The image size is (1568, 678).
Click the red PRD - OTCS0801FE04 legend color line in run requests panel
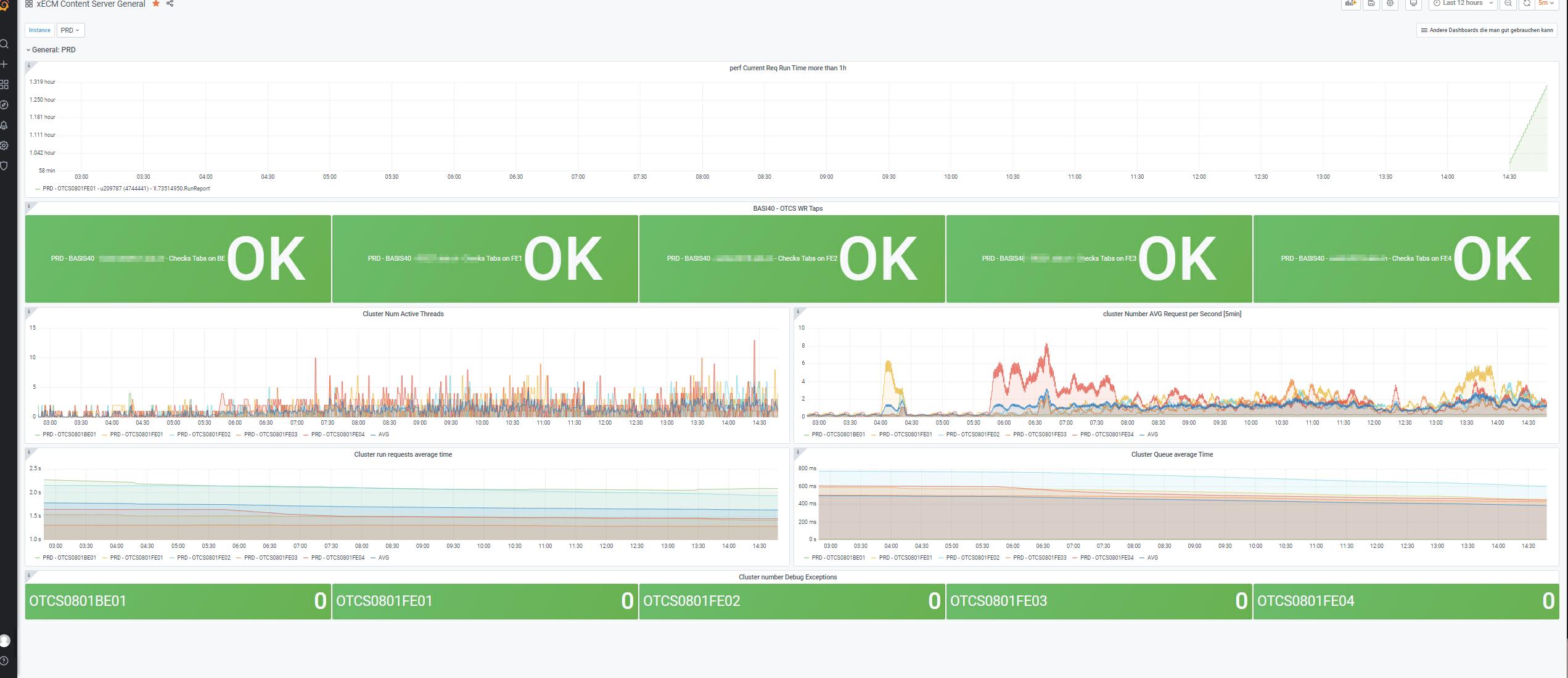click(306, 558)
